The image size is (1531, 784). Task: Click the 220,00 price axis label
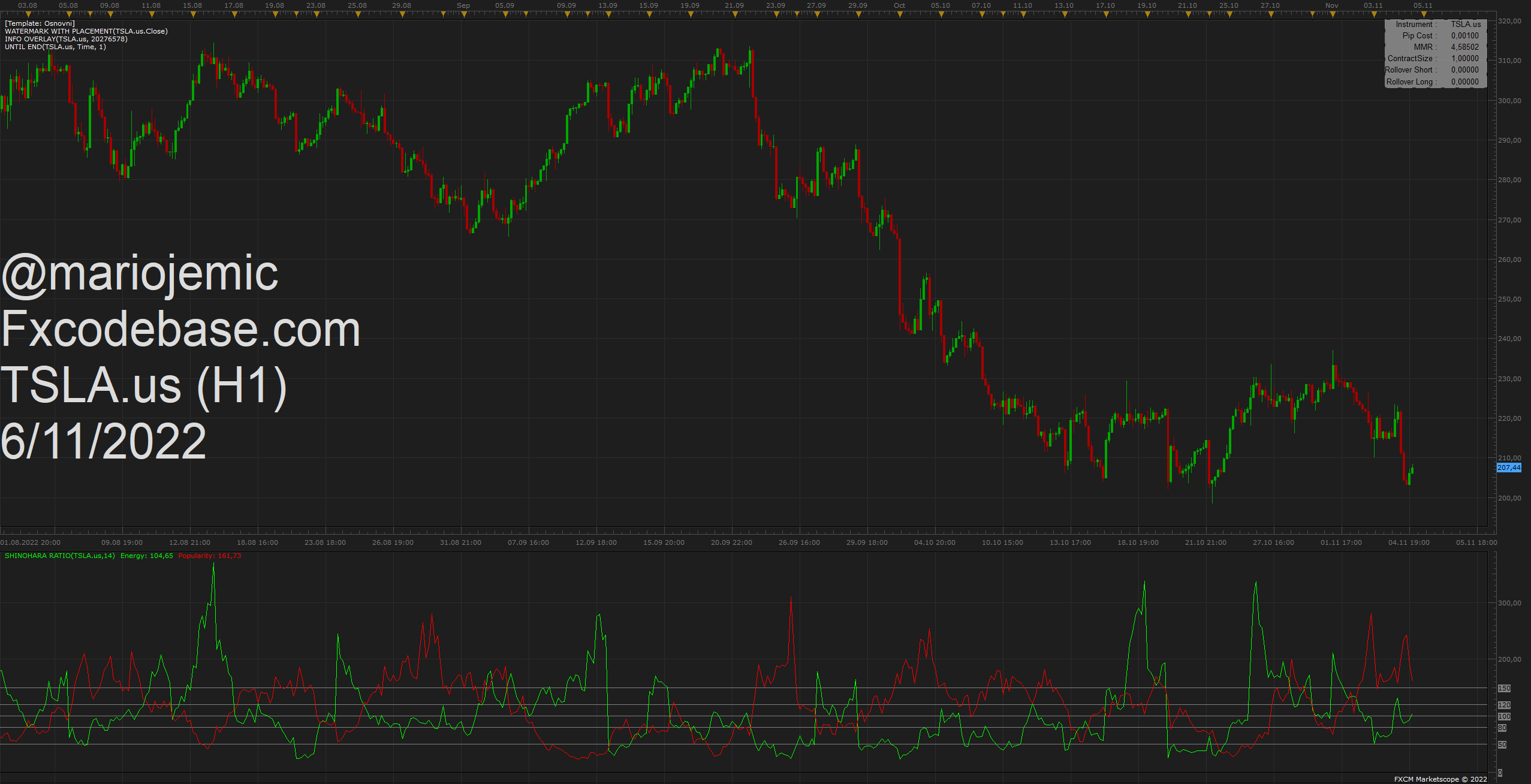[1509, 418]
